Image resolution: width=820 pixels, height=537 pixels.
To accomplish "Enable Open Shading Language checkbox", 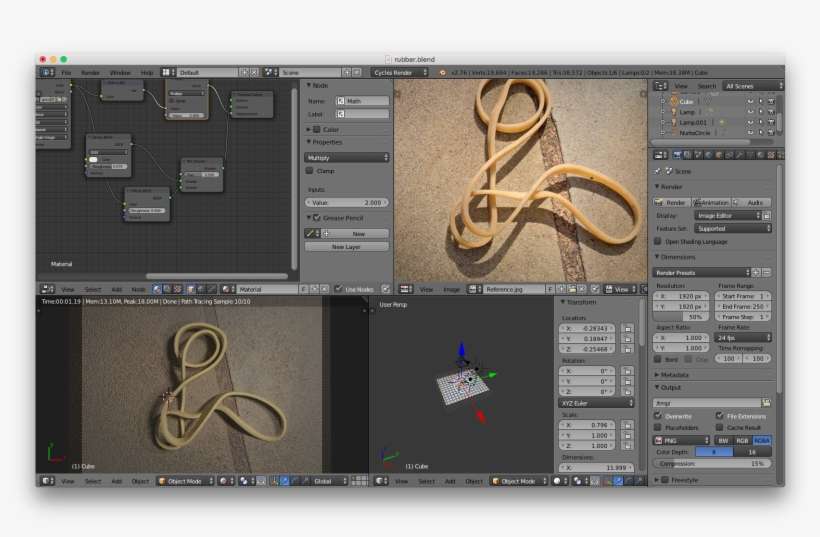I will point(658,241).
